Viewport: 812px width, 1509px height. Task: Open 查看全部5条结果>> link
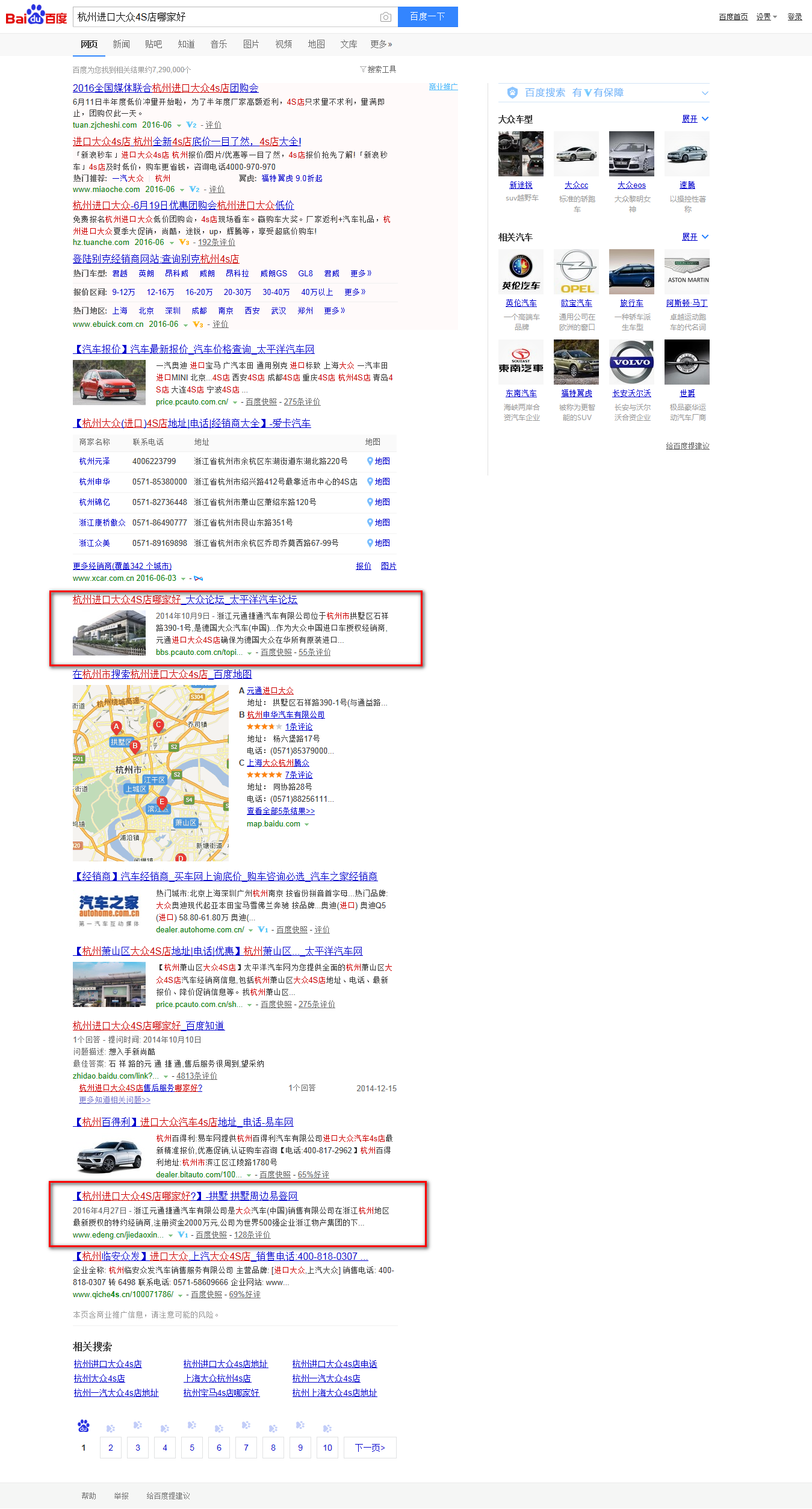pyautogui.click(x=280, y=811)
